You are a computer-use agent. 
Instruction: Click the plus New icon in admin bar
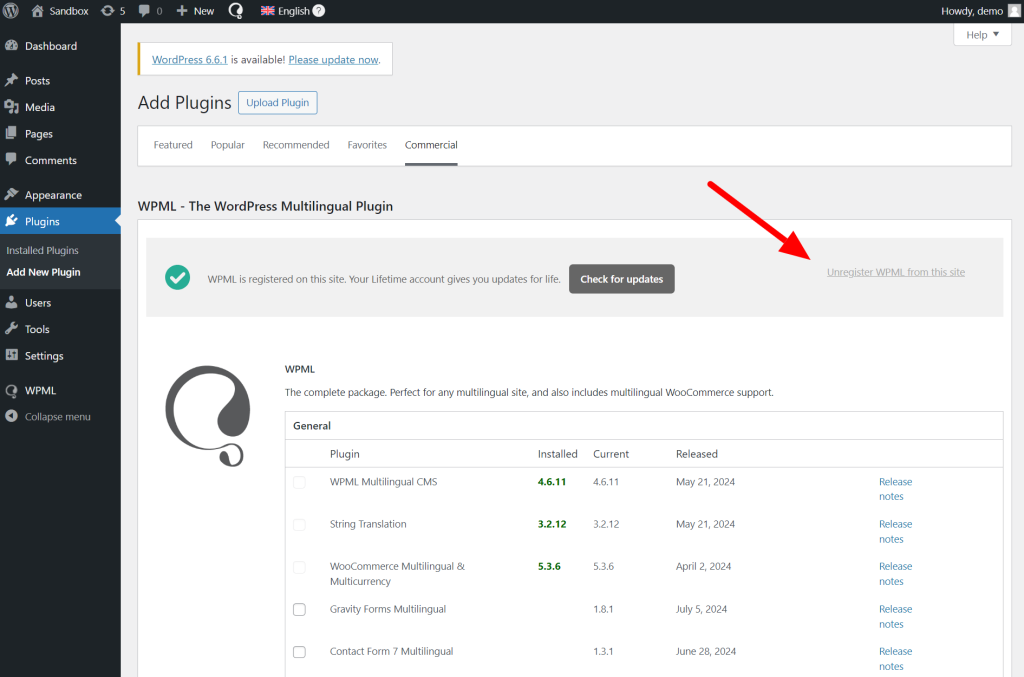182,11
